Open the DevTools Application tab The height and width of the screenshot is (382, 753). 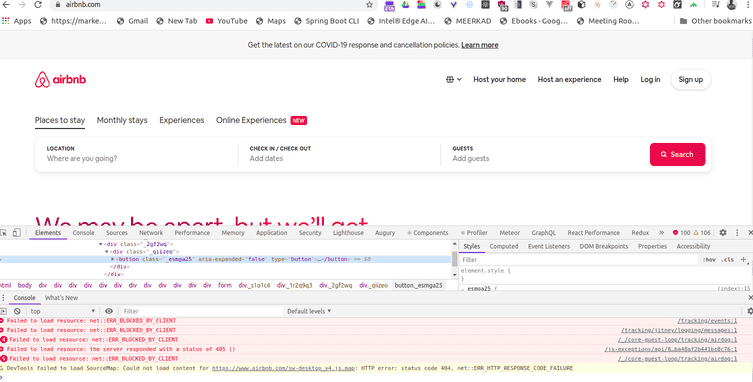point(271,233)
